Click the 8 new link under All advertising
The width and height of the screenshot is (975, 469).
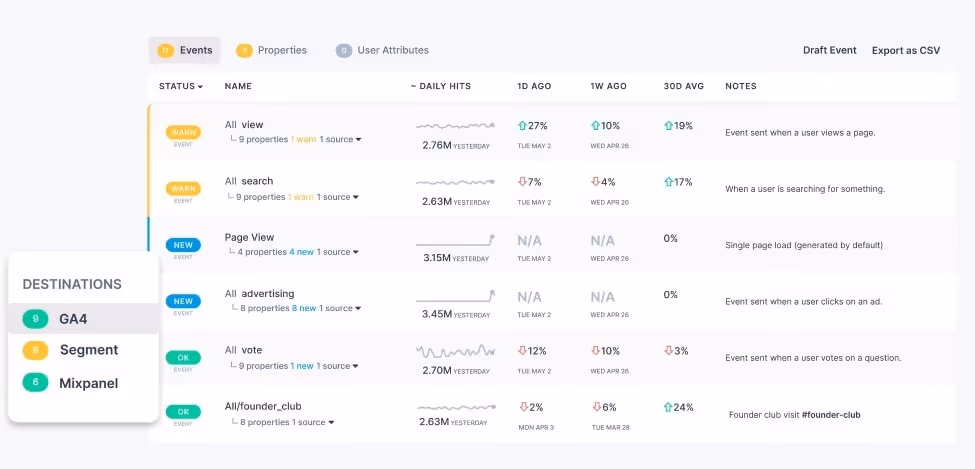coord(304,308)
